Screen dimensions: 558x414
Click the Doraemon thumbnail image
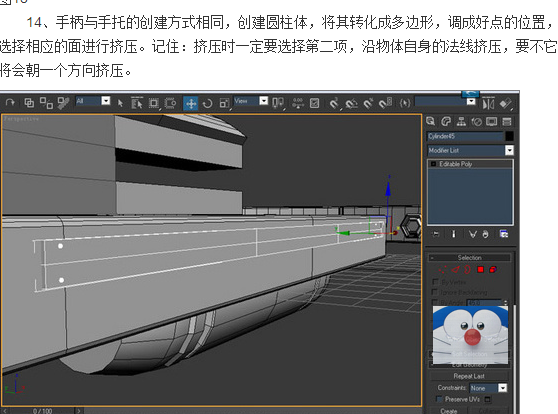[x=470, y=335]
